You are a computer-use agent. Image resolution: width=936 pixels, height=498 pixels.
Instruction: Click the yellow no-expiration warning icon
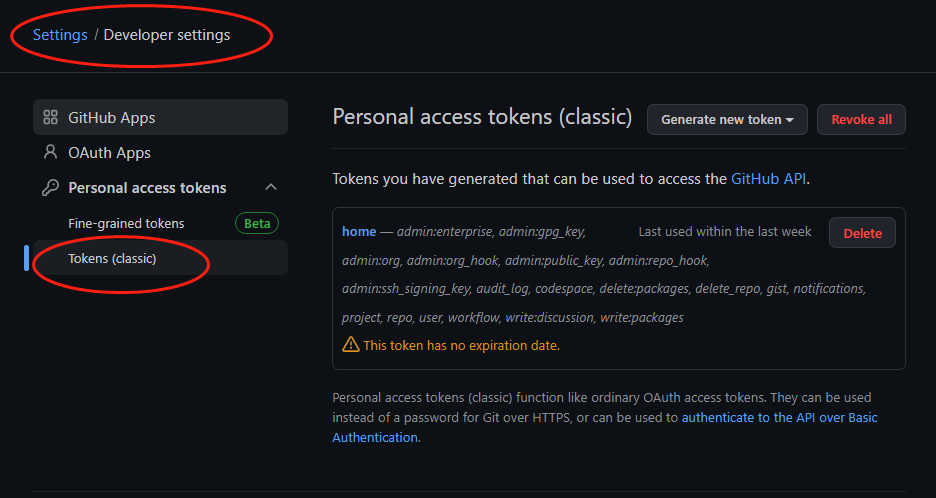point(350,345)
